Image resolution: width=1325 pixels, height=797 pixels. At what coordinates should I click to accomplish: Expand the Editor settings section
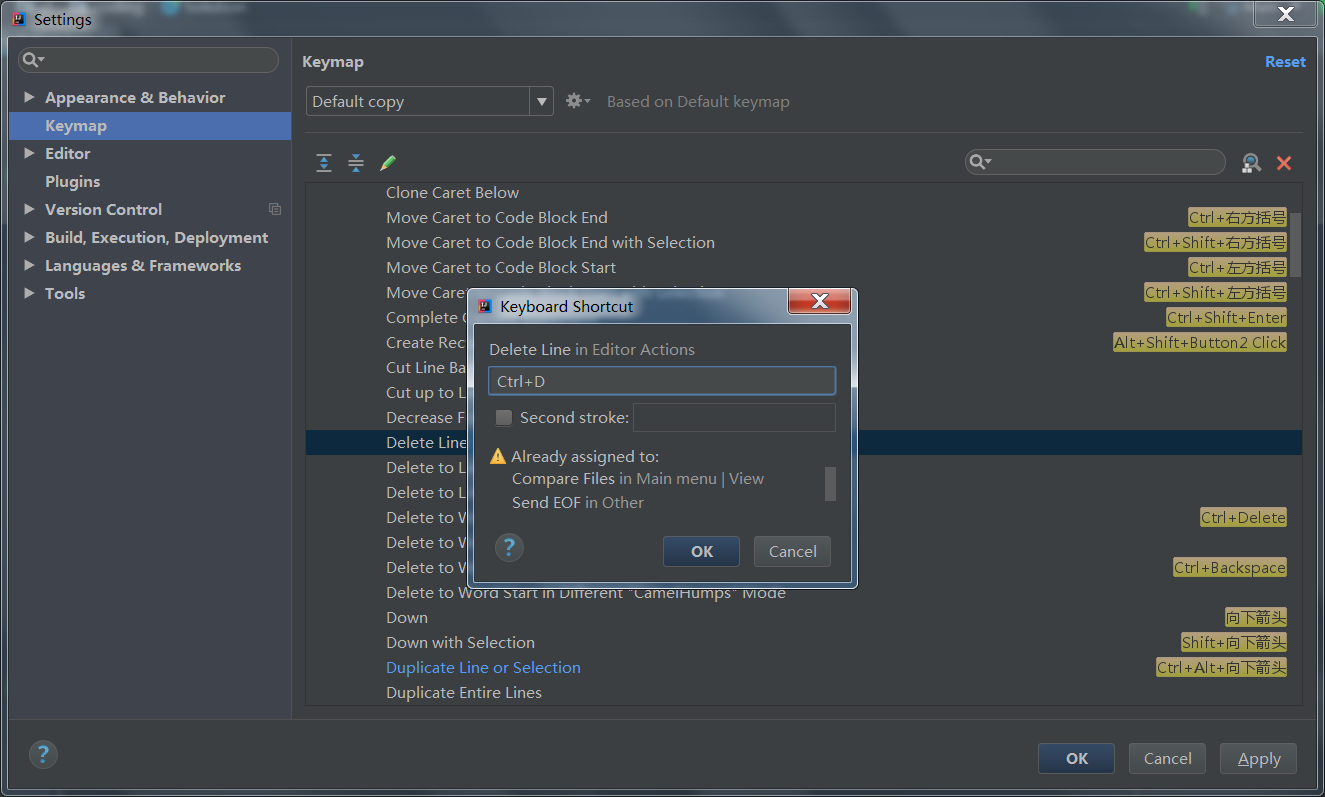point(29,153)
